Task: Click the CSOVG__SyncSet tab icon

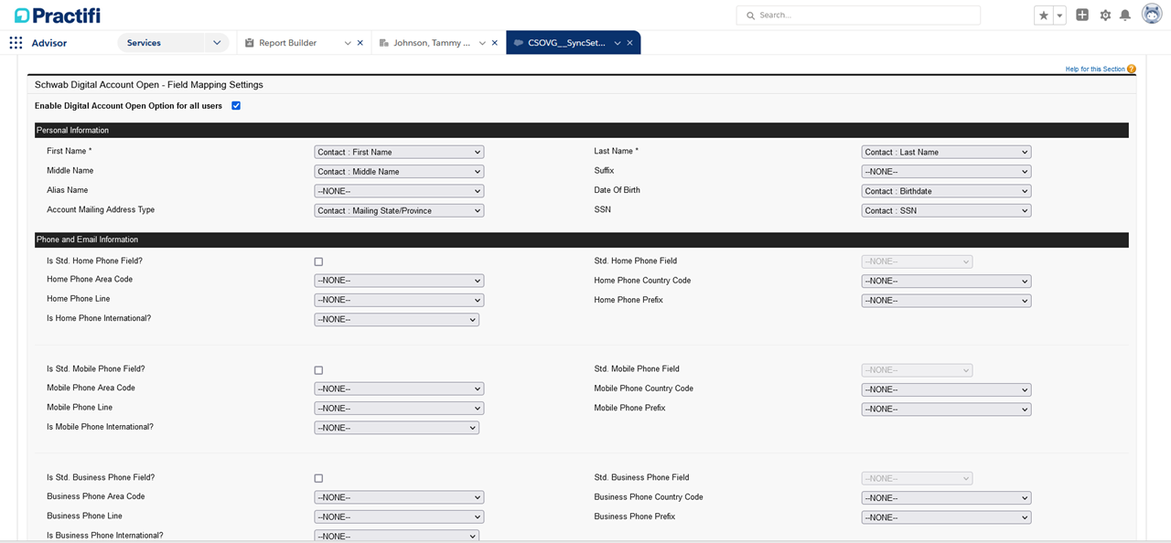Action: coord(518,43)
